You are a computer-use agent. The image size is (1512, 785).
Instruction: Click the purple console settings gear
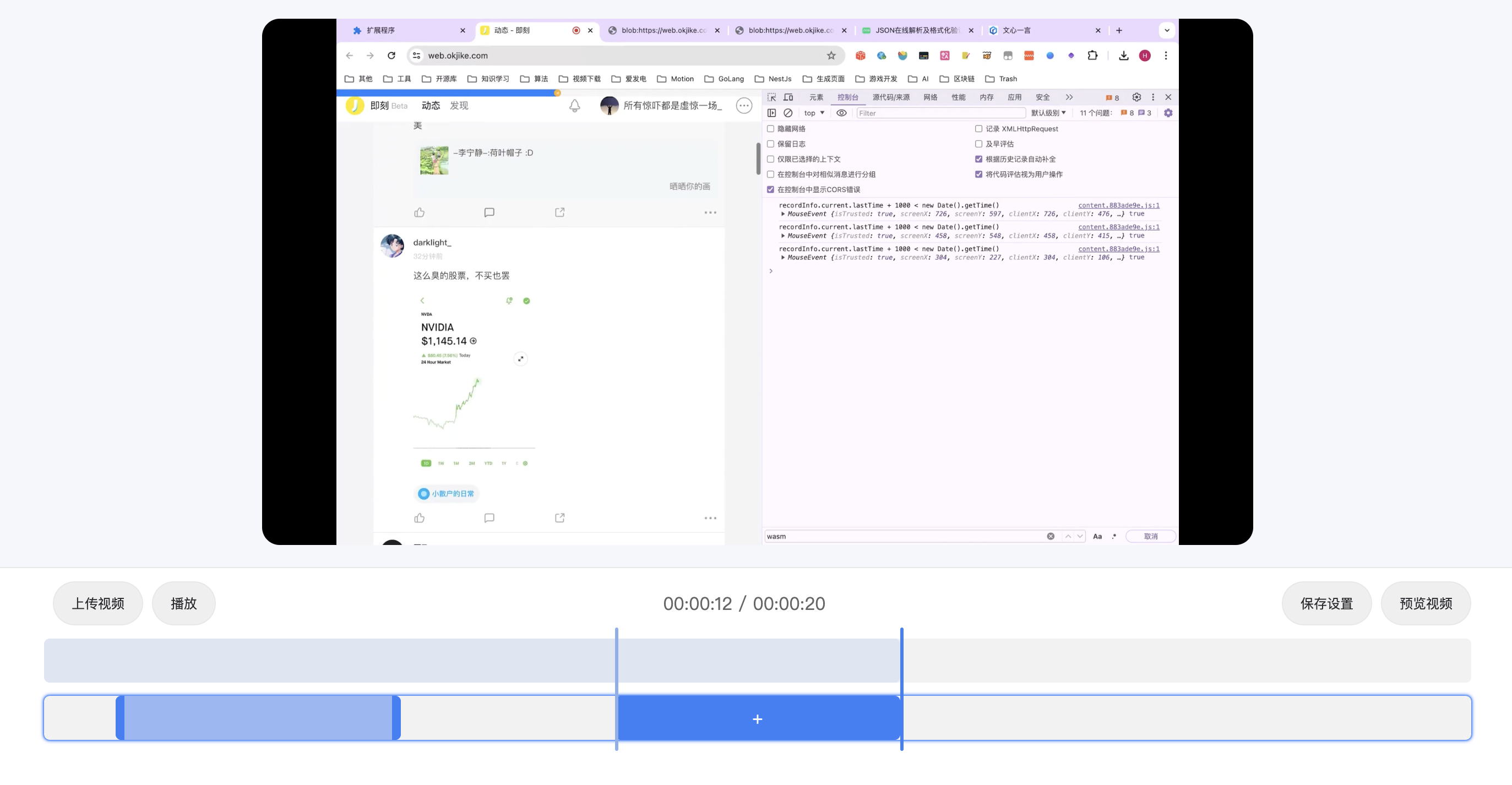click(x=1168, y=113)
